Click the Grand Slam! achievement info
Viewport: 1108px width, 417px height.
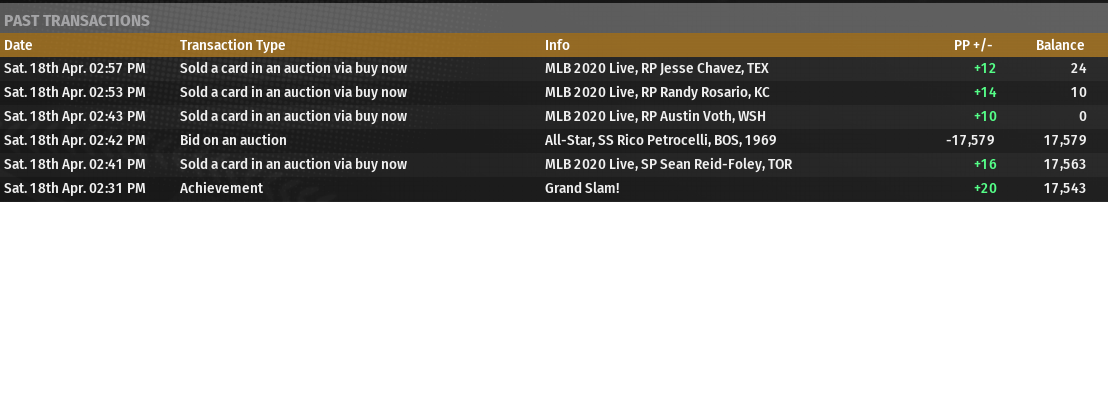pos(582,189)
